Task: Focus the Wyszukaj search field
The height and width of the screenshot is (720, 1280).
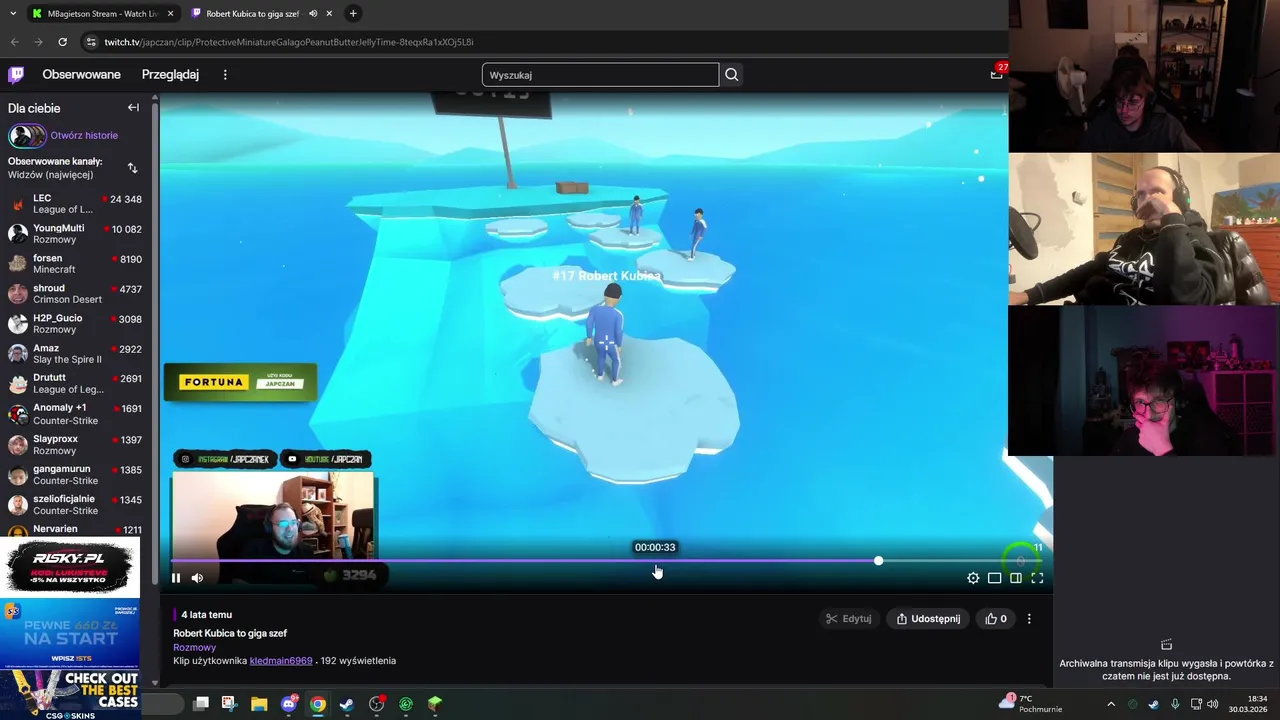Action: click(600, 75)
